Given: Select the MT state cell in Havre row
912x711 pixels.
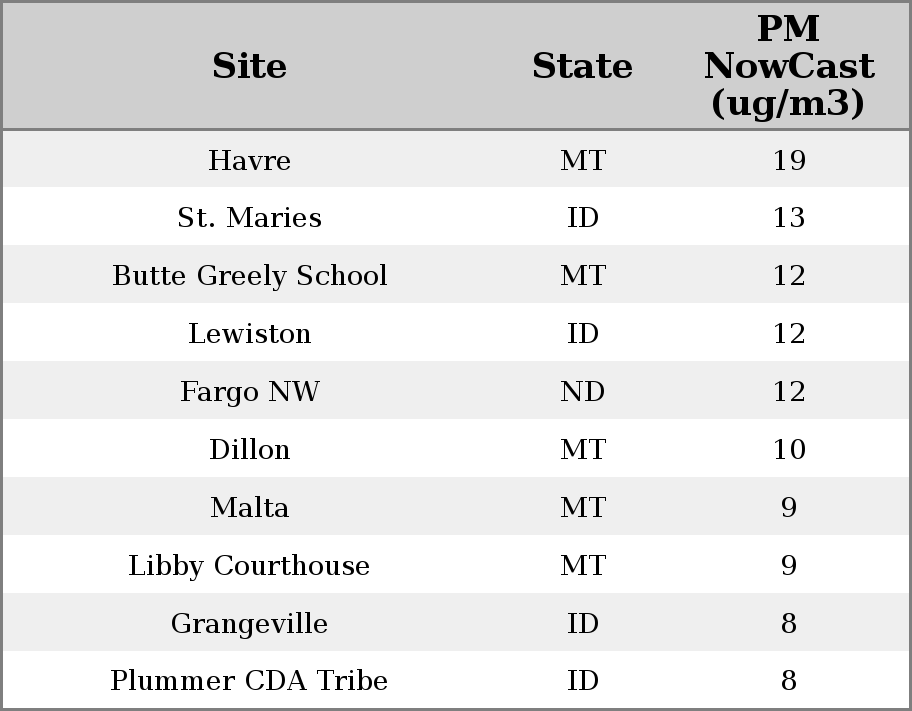Looking at the screenshot, I should point(582,160).
